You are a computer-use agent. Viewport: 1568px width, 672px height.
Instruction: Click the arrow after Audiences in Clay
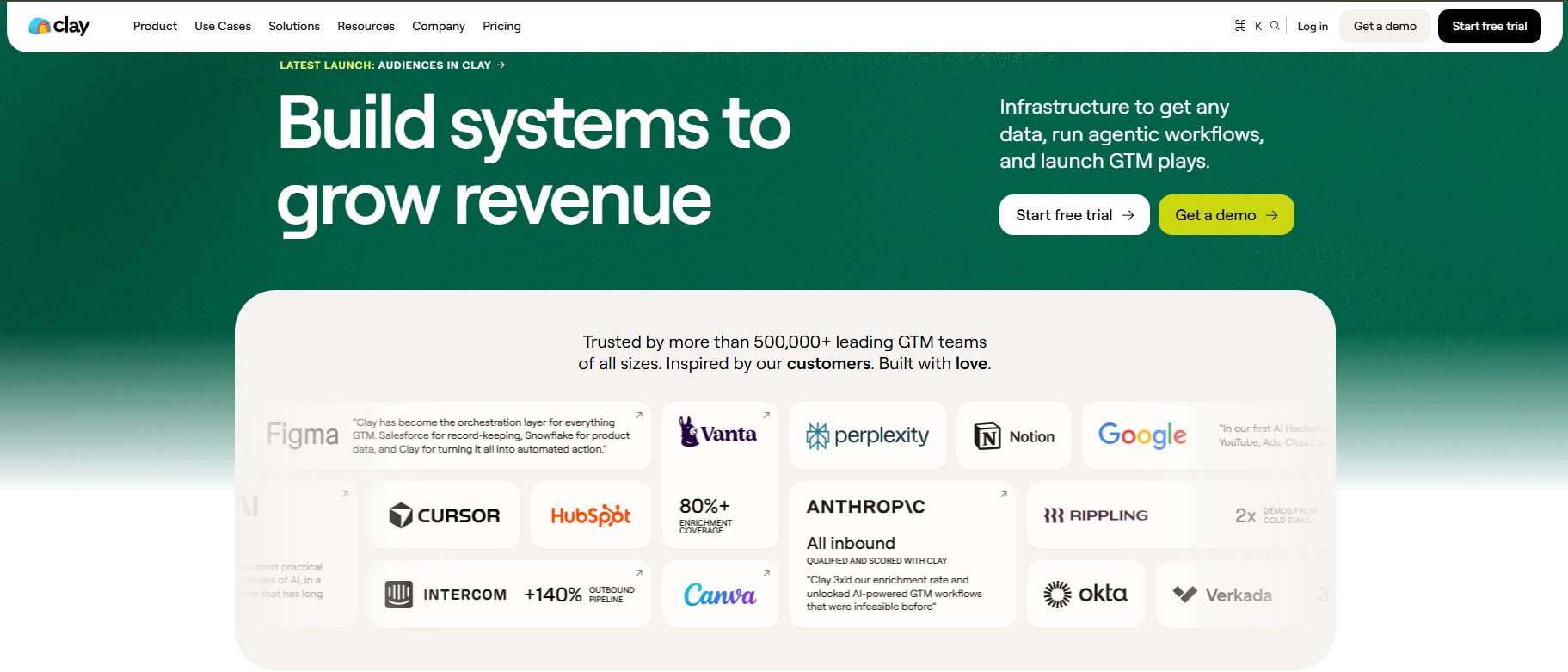(x=501, y=65)
